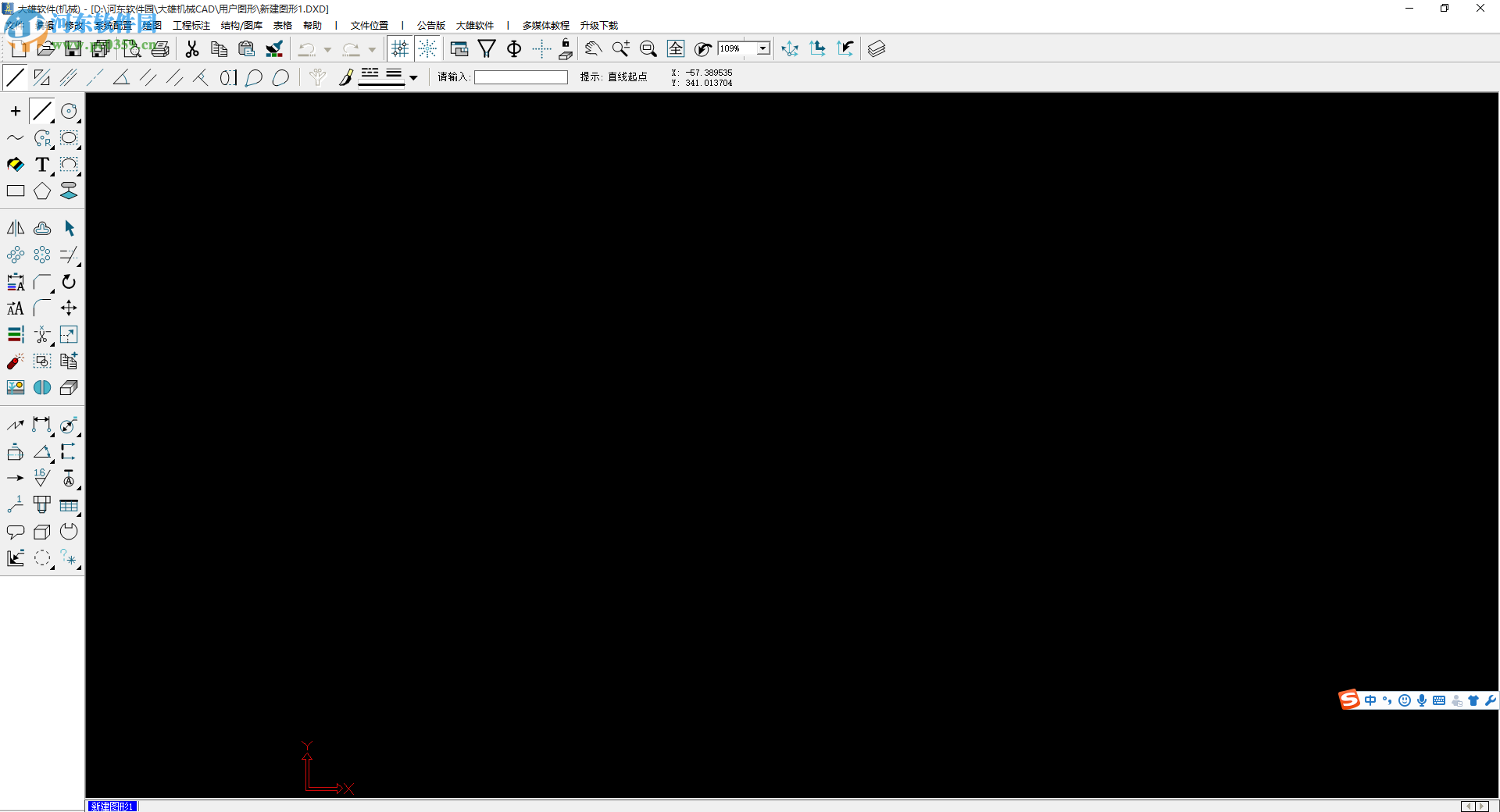Screen dimensions: 1500x812
Task: Select the speech bubble annotation tool
Action: [x=16, y=532]
